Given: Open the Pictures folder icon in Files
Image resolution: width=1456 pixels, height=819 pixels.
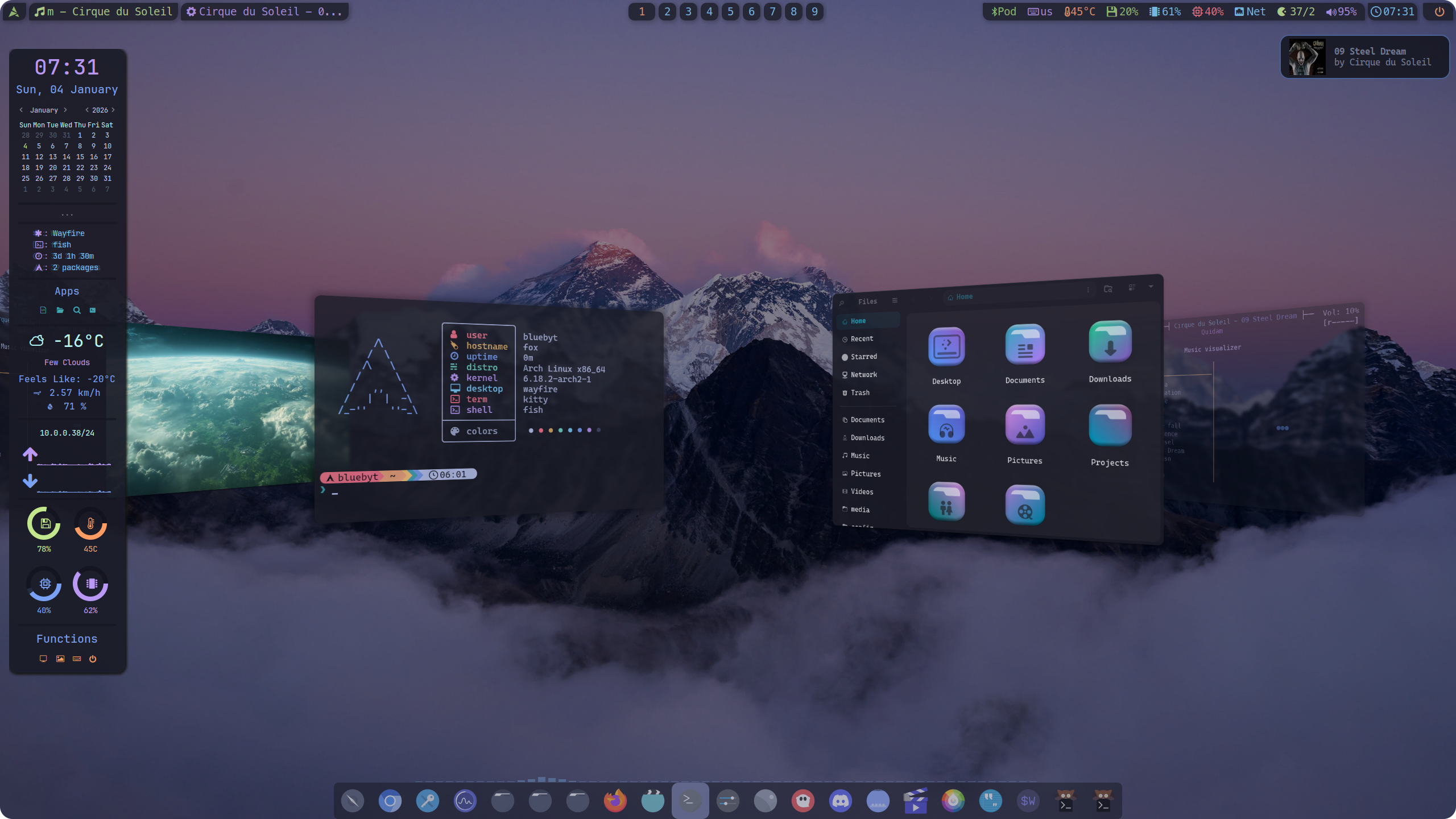Looking at the screenshot, I should 1024,425.
